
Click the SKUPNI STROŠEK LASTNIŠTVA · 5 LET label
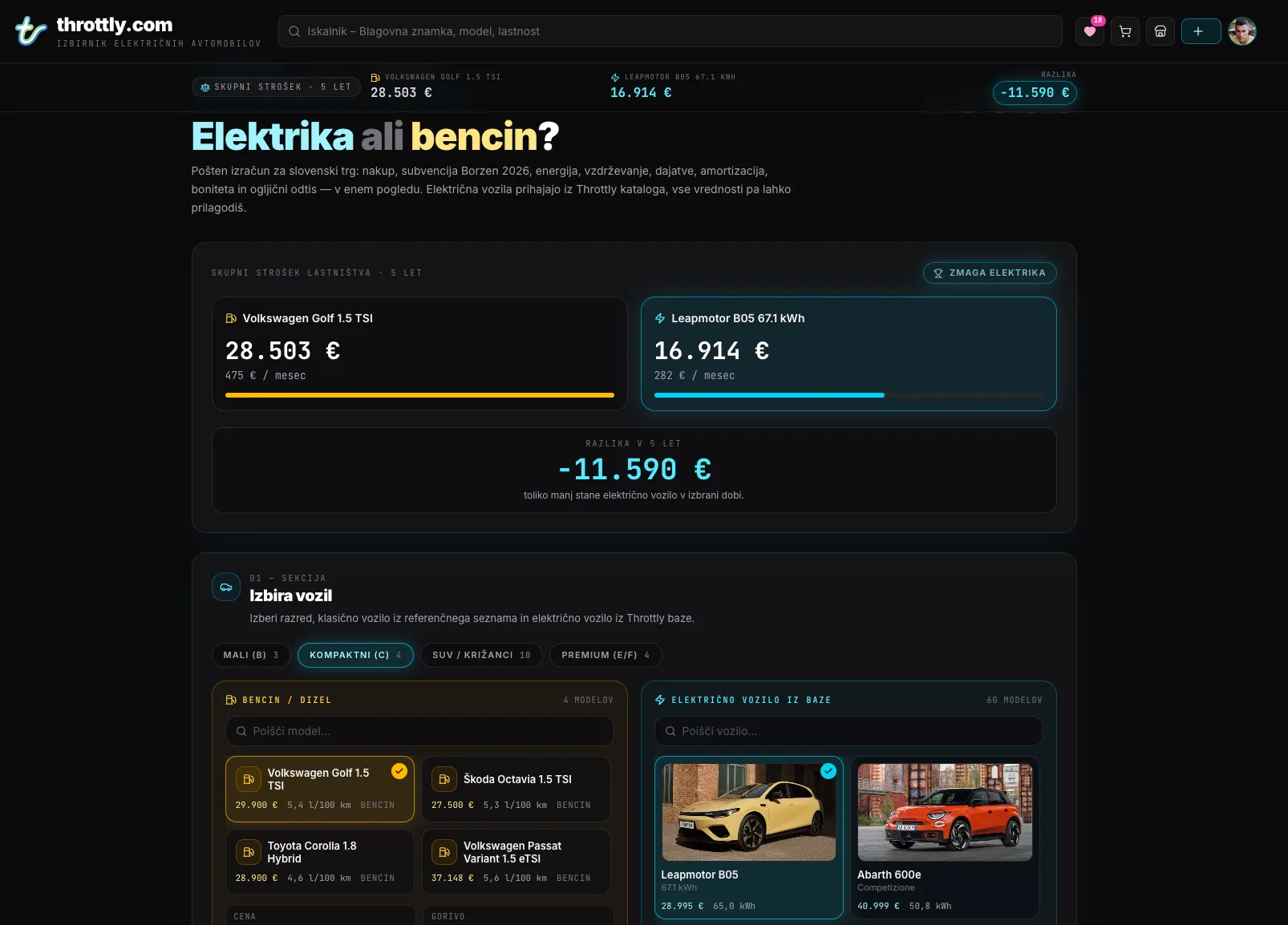tap(317, 273)
